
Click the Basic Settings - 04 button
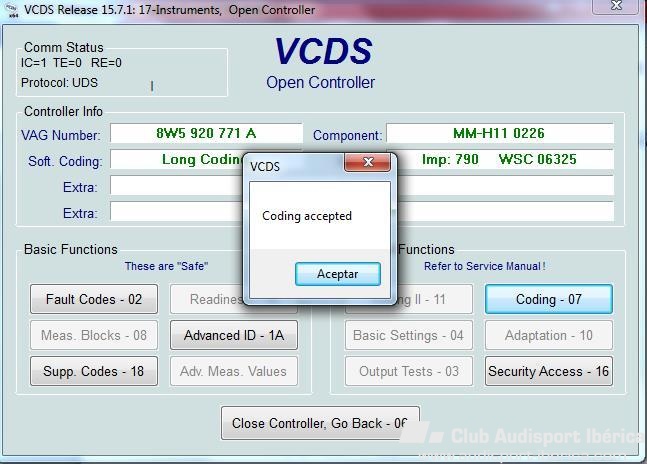409,335
